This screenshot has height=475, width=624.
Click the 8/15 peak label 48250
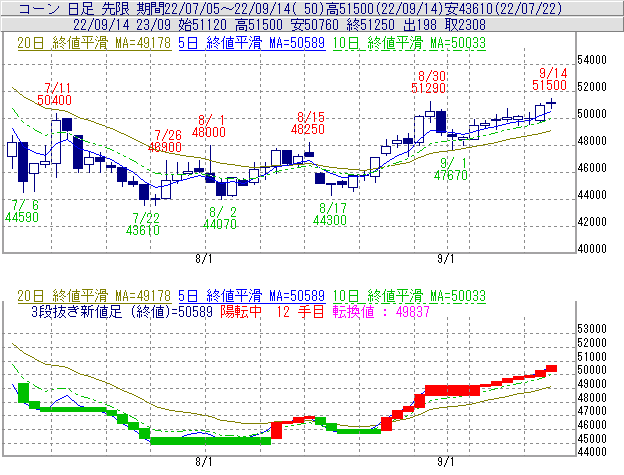point(307,129)
